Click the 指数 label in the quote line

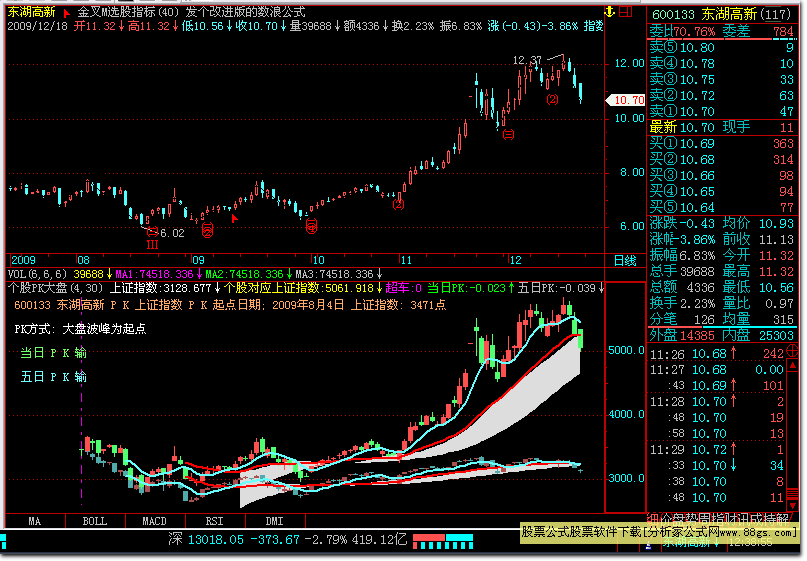point(593,25)
